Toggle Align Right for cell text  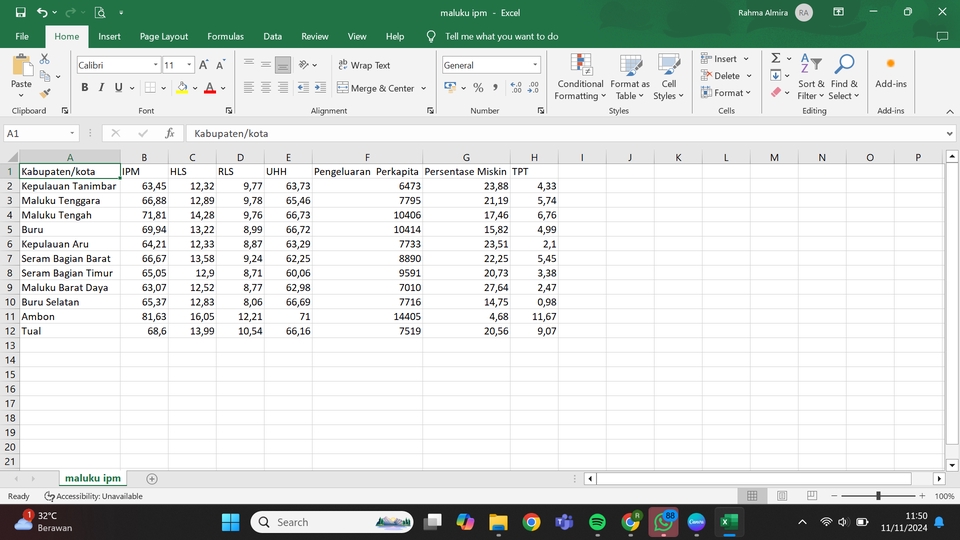tap(283, 88)
